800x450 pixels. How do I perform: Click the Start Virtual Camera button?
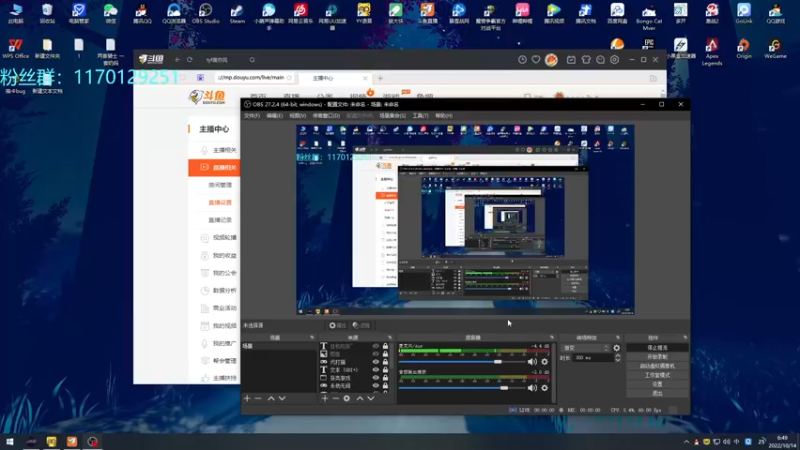(657, 366)
